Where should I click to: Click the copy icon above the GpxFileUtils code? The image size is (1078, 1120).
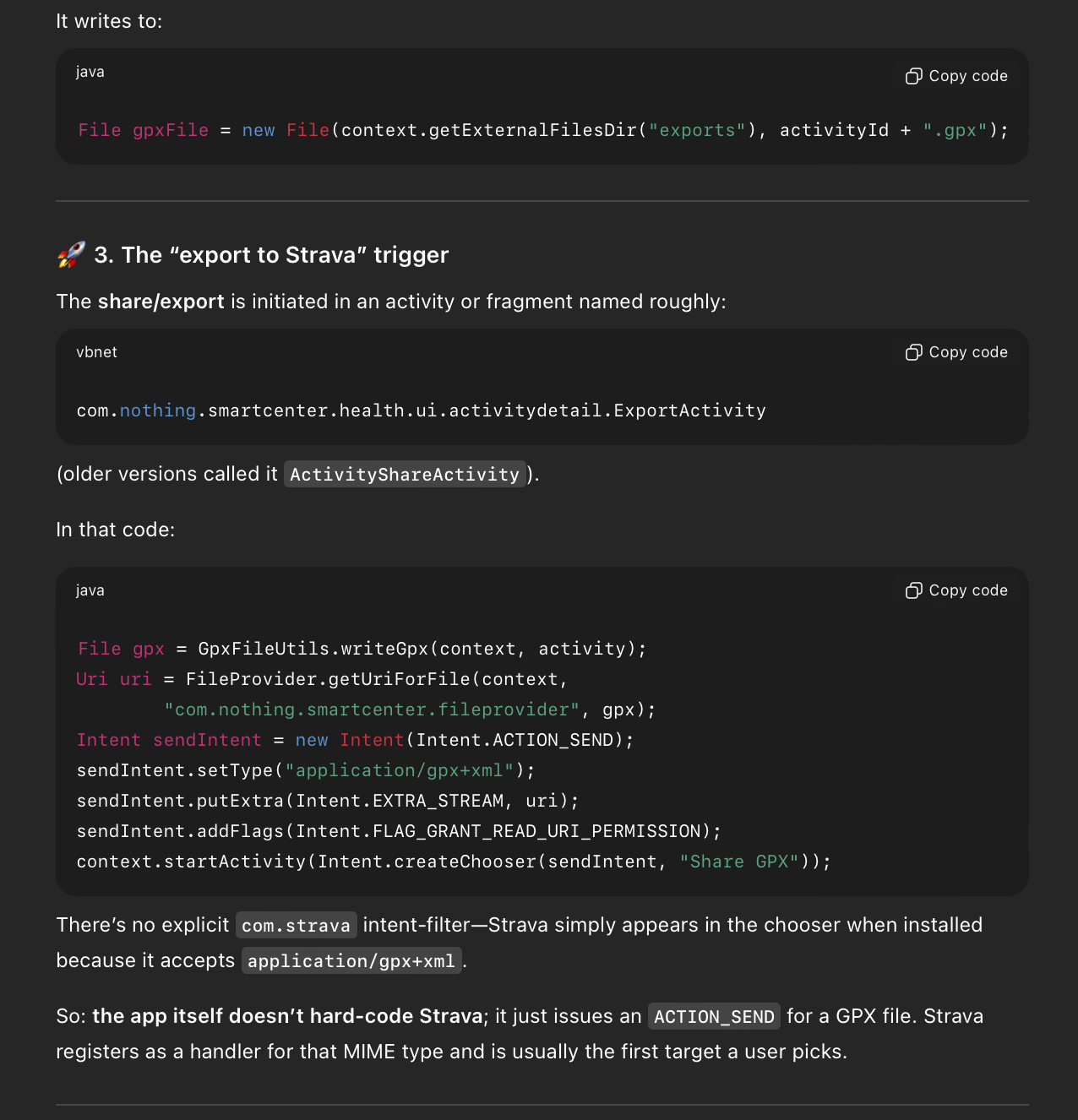pos(913,590)
